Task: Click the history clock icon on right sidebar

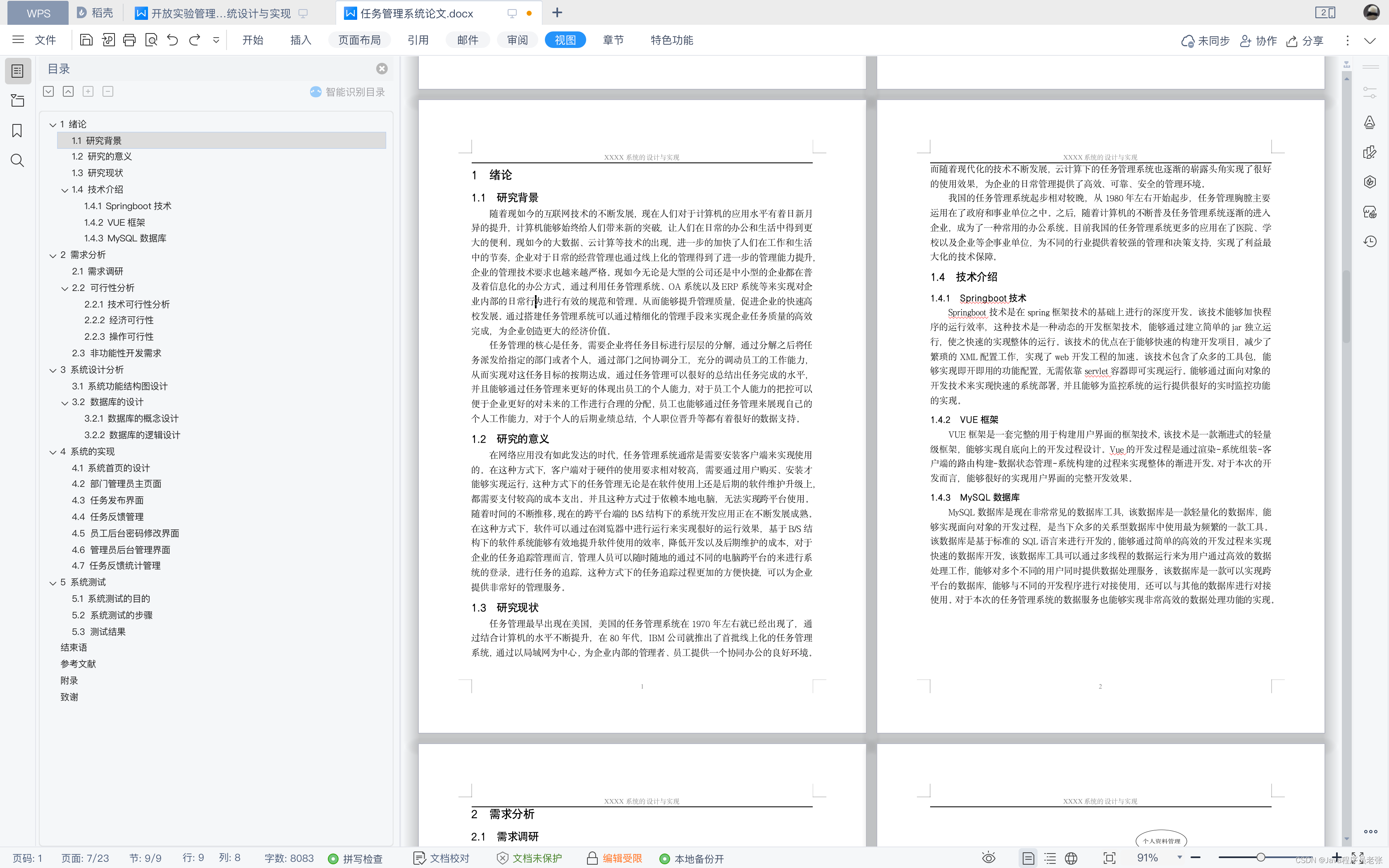Action: click(1370, 242)
